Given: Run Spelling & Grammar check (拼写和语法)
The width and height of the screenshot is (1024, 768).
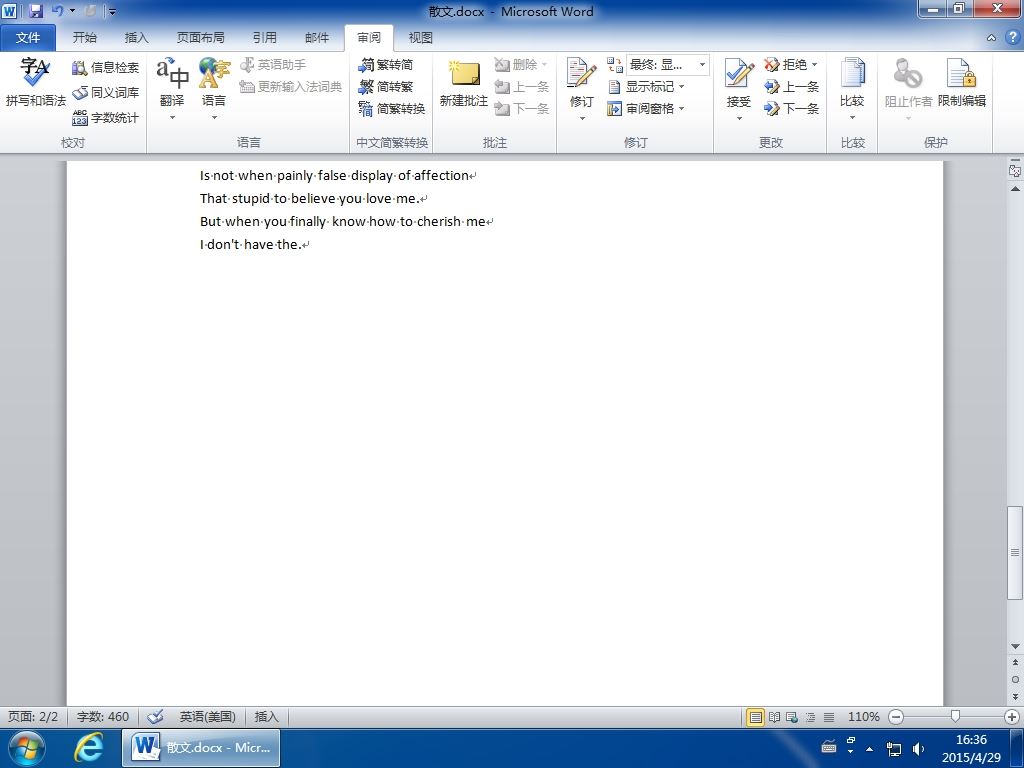Looking at the screenshot, I should pyautogui.click(x=35, y=82).
